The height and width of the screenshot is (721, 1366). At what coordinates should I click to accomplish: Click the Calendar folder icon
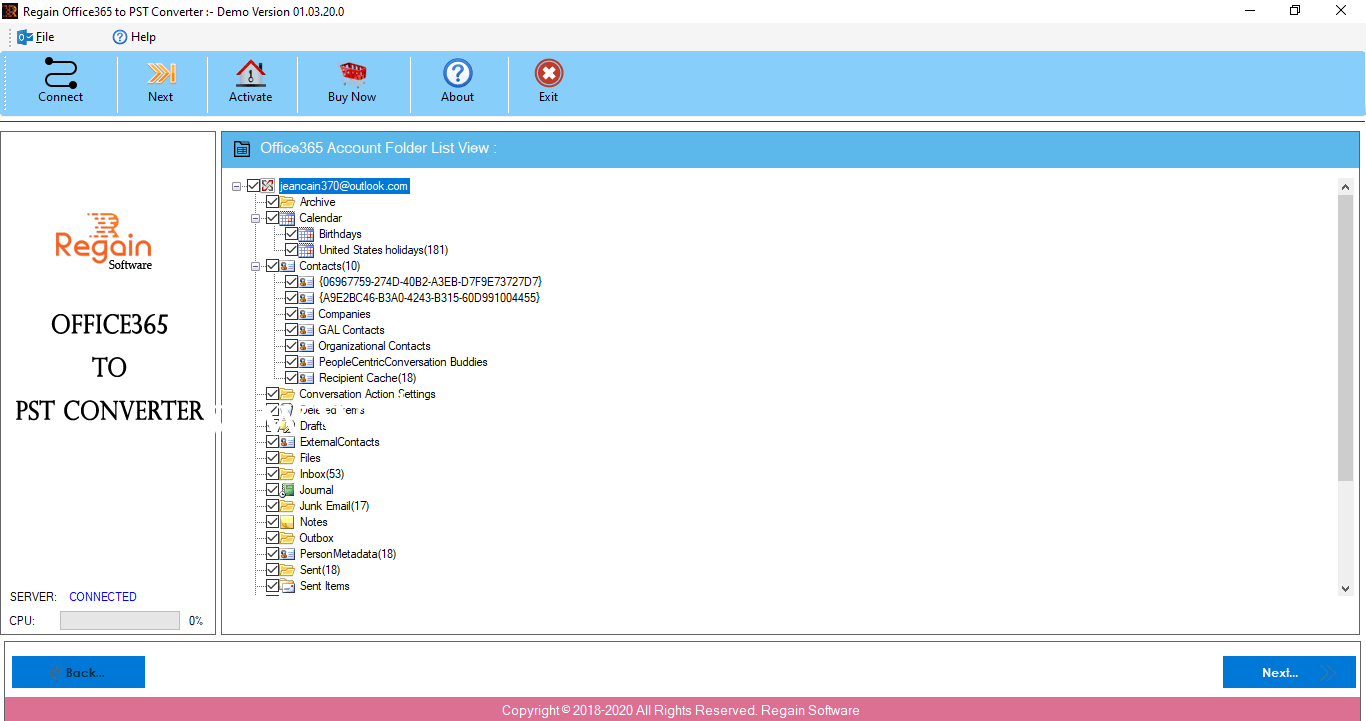288,218
